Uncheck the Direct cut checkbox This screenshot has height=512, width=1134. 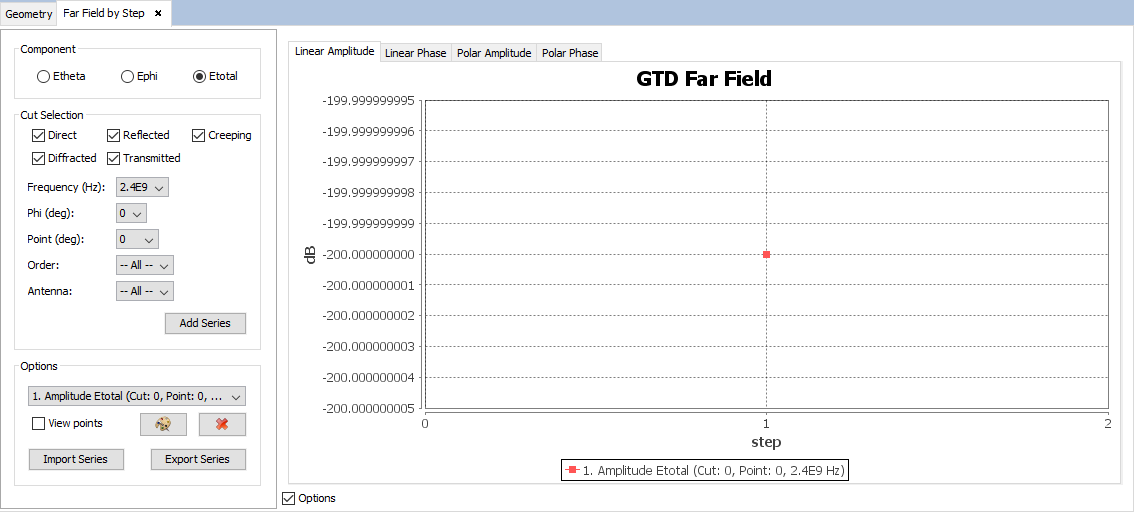click(x=39, y=135)
